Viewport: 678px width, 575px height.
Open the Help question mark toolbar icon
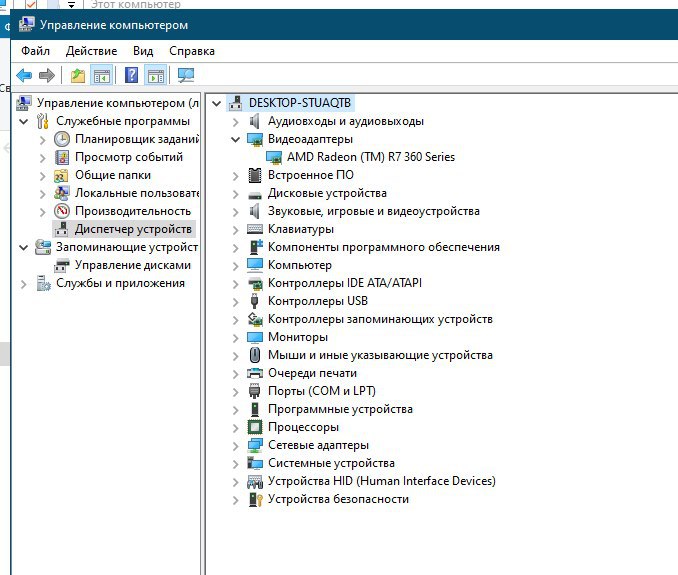pyautogui.click(x=131, y=75)
